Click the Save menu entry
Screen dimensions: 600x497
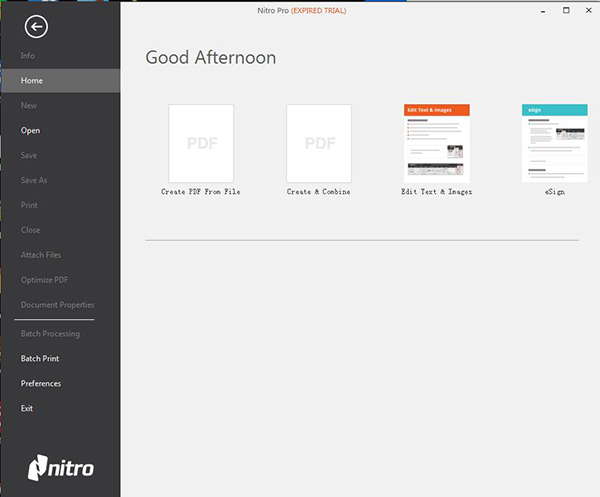pyautogui.click(x=29, y=155)
